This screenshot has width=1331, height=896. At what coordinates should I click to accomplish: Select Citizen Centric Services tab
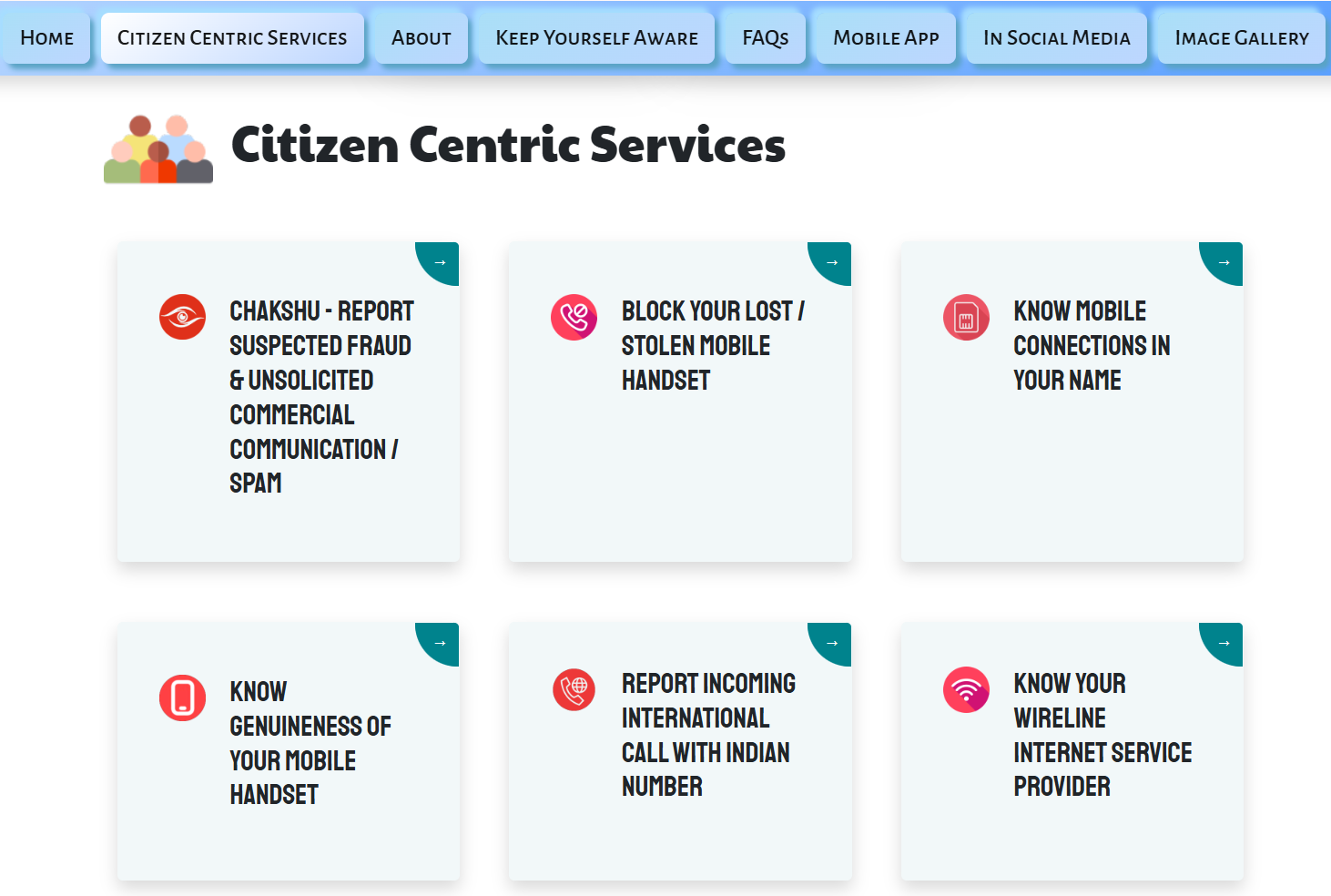pyautogui.click(x=232, y=38)
